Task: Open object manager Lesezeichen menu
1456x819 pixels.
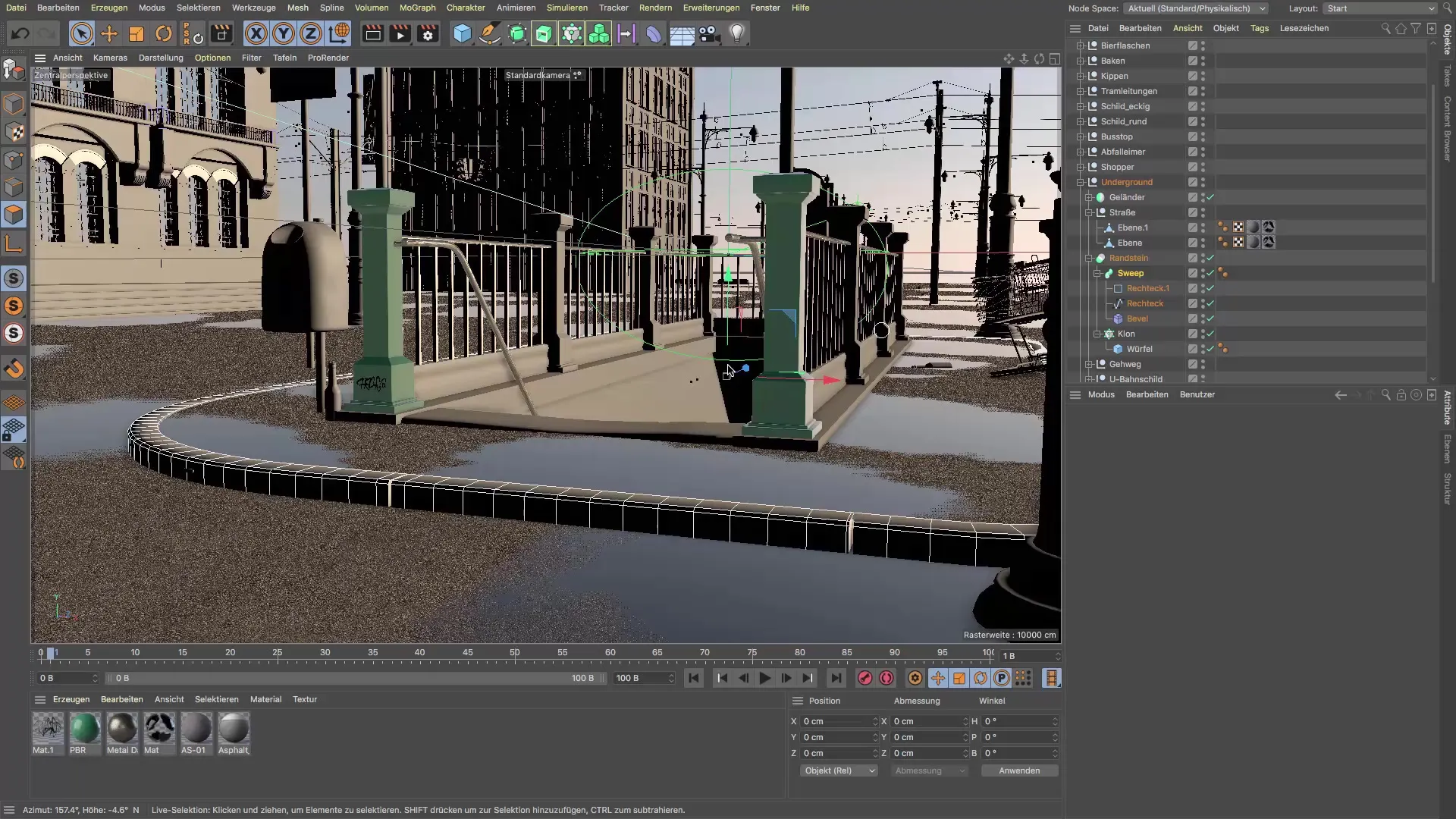Action: point(1304,28)
